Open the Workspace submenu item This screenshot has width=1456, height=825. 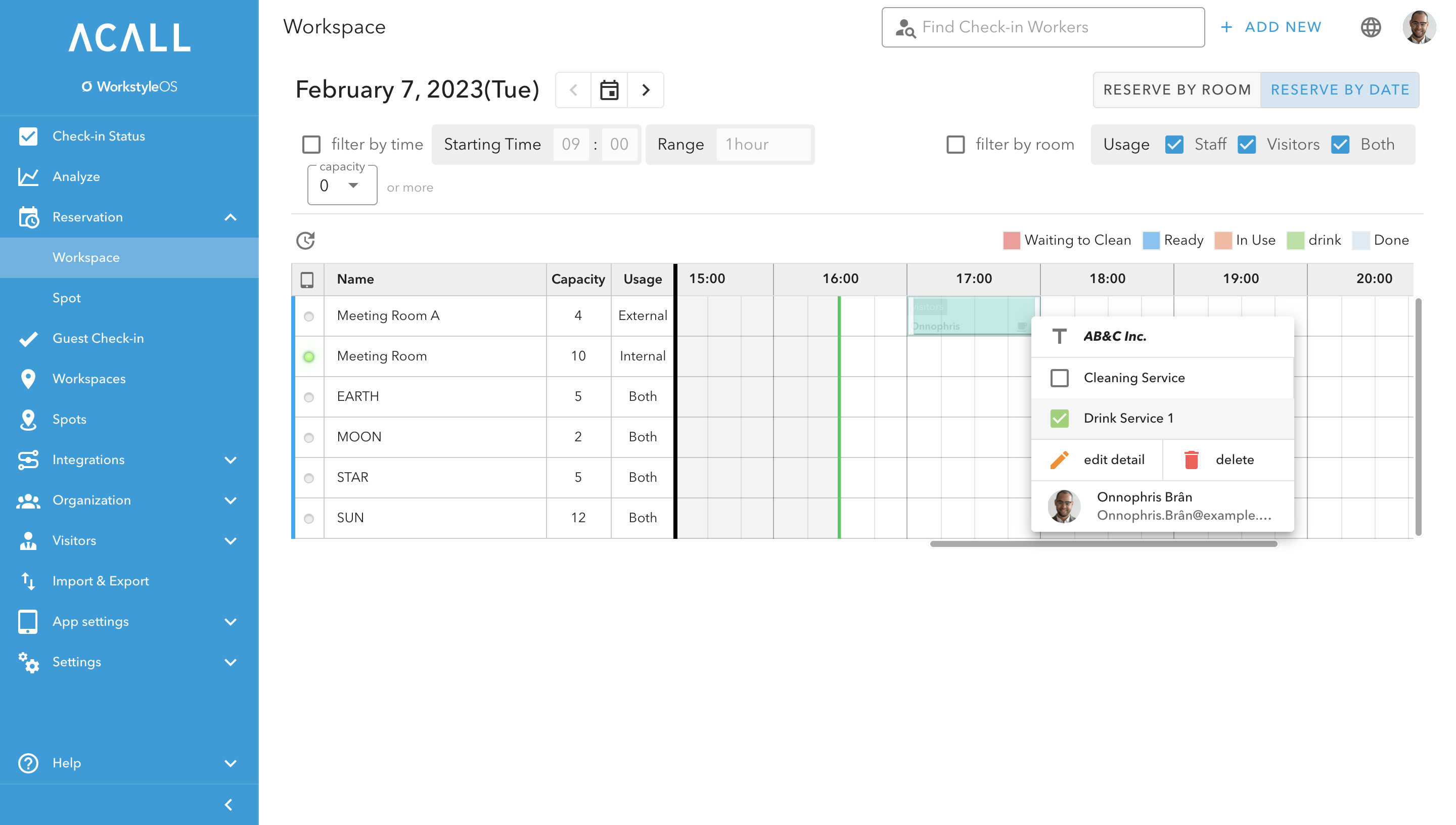click(129, 257)
